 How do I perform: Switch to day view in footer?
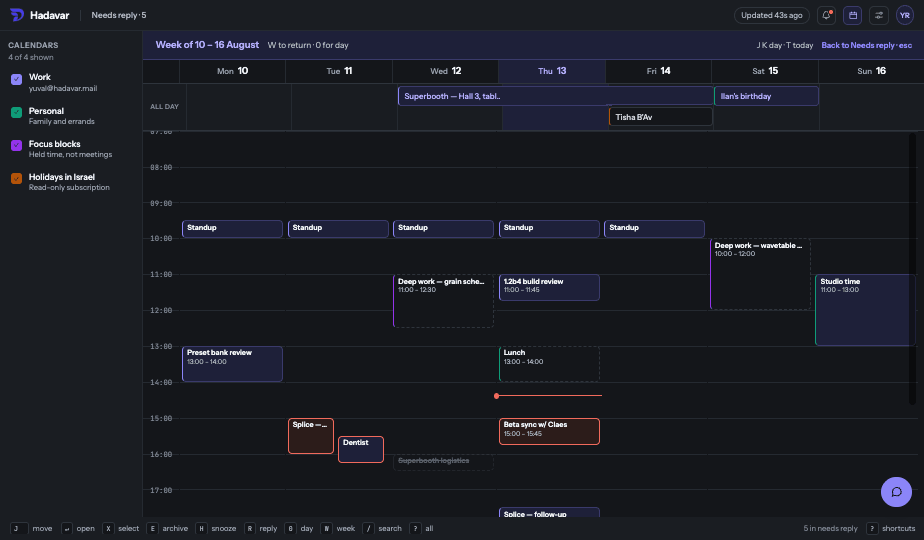[x=299, y=529]
